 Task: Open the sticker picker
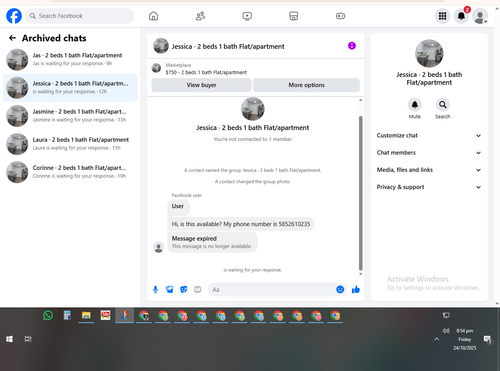pos(184,289)
